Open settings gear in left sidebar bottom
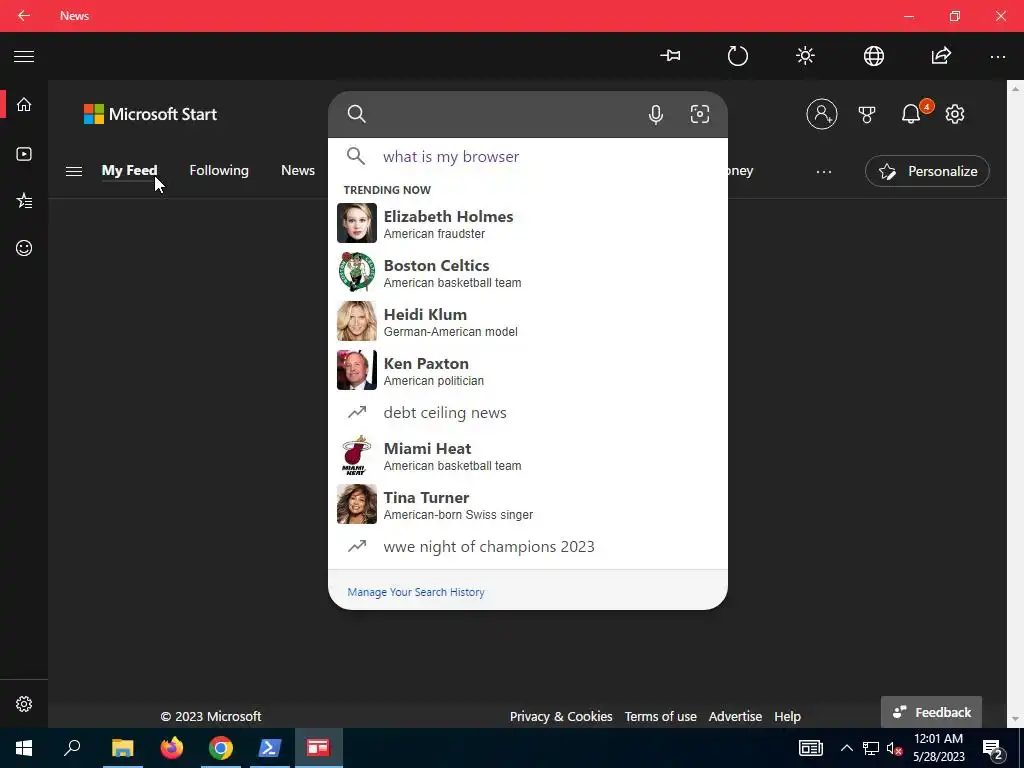This screenshot has height=768, width=1024. (x=24, y=704)
